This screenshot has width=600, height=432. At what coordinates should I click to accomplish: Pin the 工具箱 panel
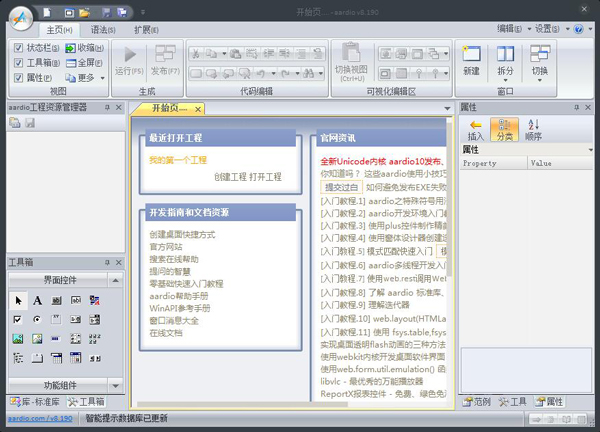[108, 262]
